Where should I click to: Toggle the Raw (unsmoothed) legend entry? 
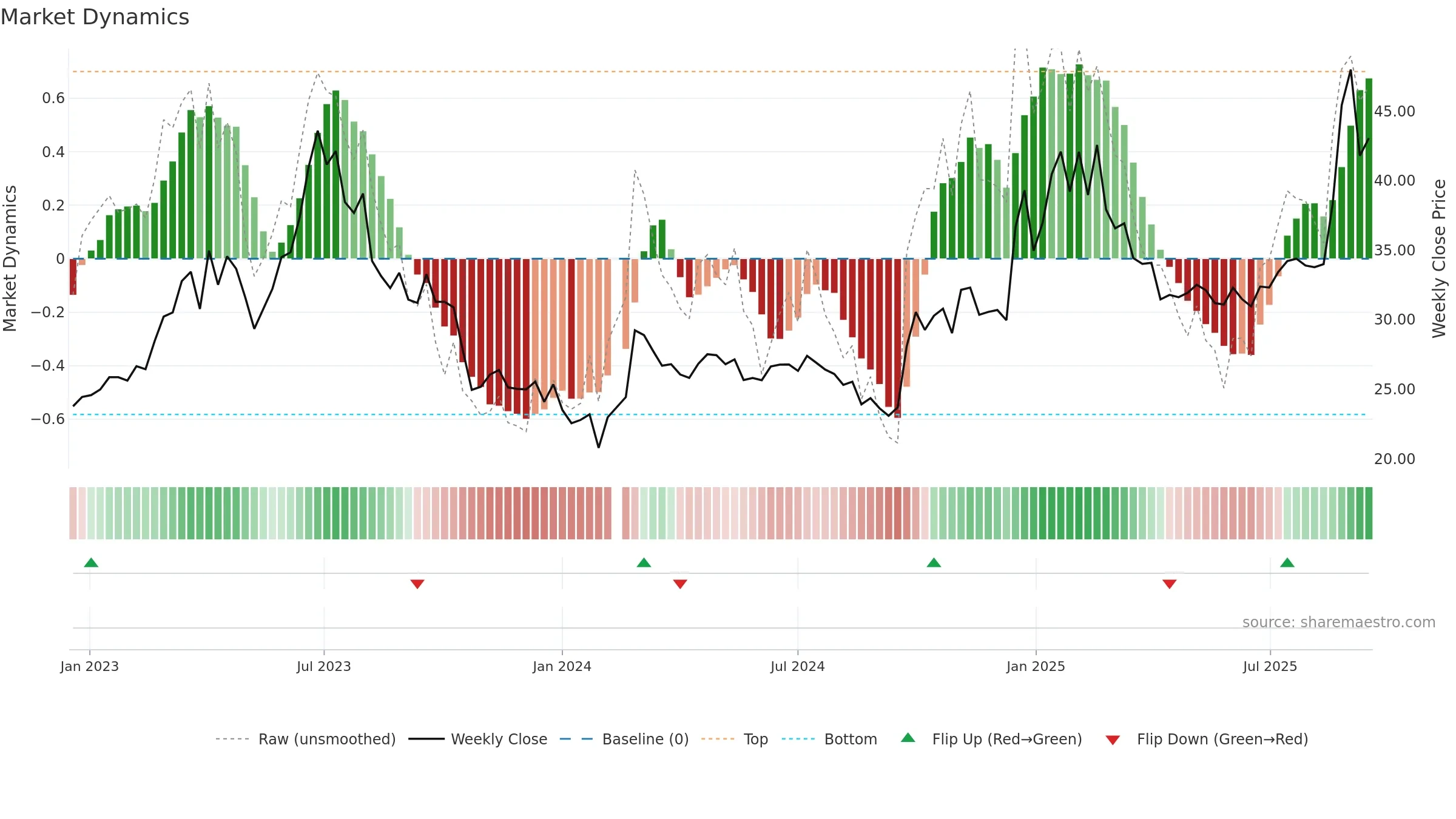(306, 739)
